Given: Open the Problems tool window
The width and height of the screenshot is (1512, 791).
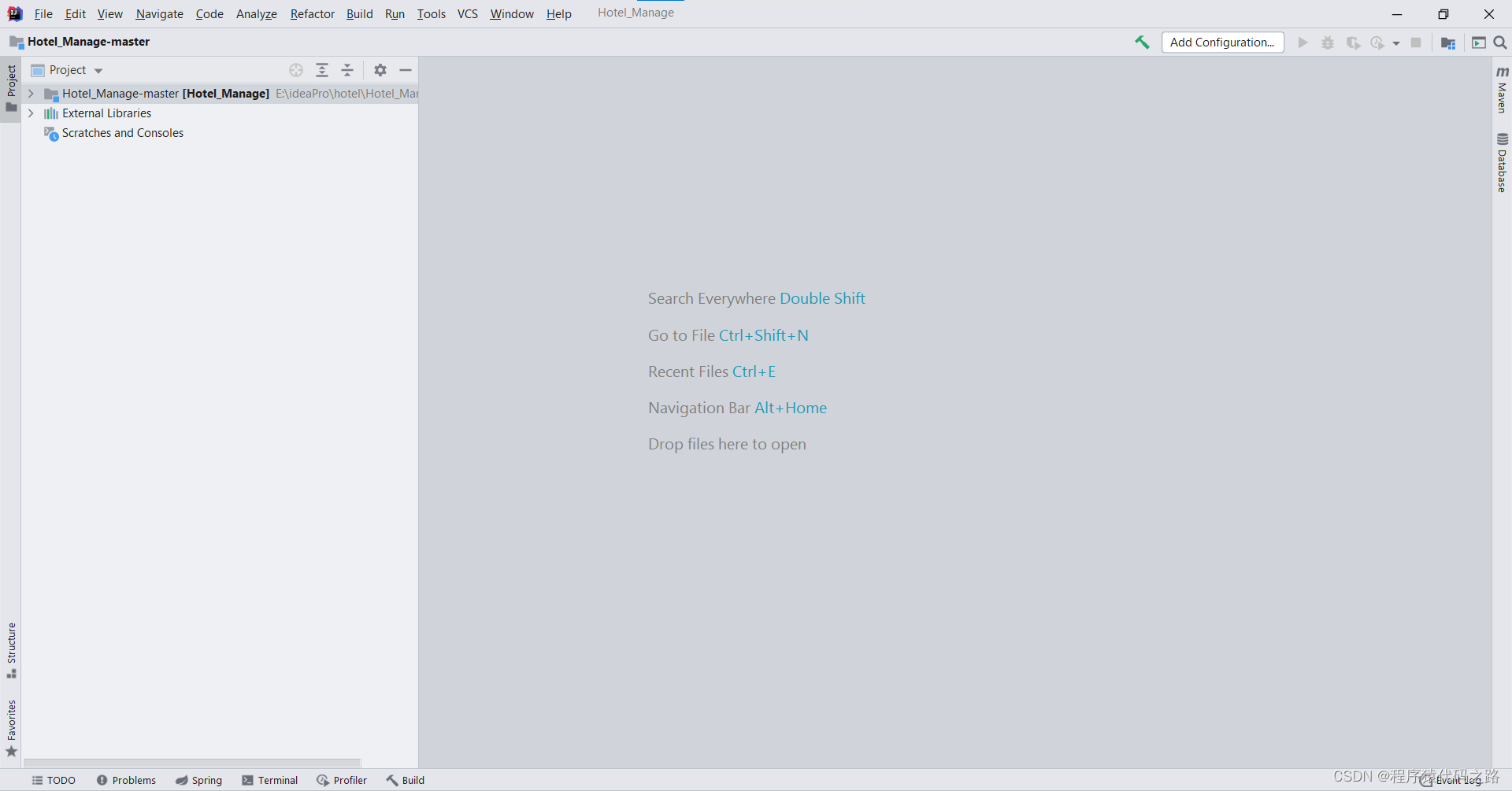Looking at the screenshot, I should (x=126, y=780).
